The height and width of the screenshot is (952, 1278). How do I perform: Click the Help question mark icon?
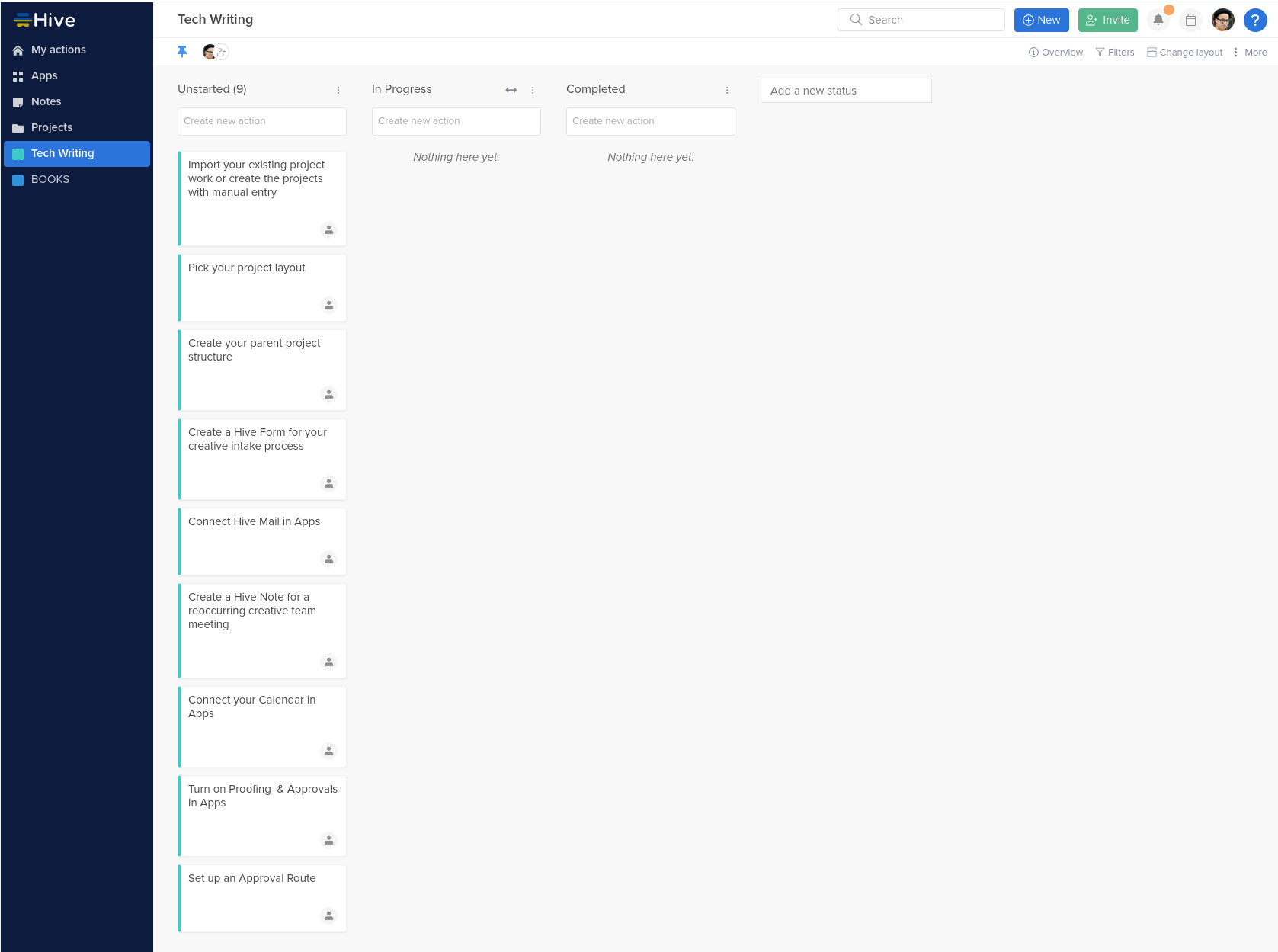(1254, 20)
